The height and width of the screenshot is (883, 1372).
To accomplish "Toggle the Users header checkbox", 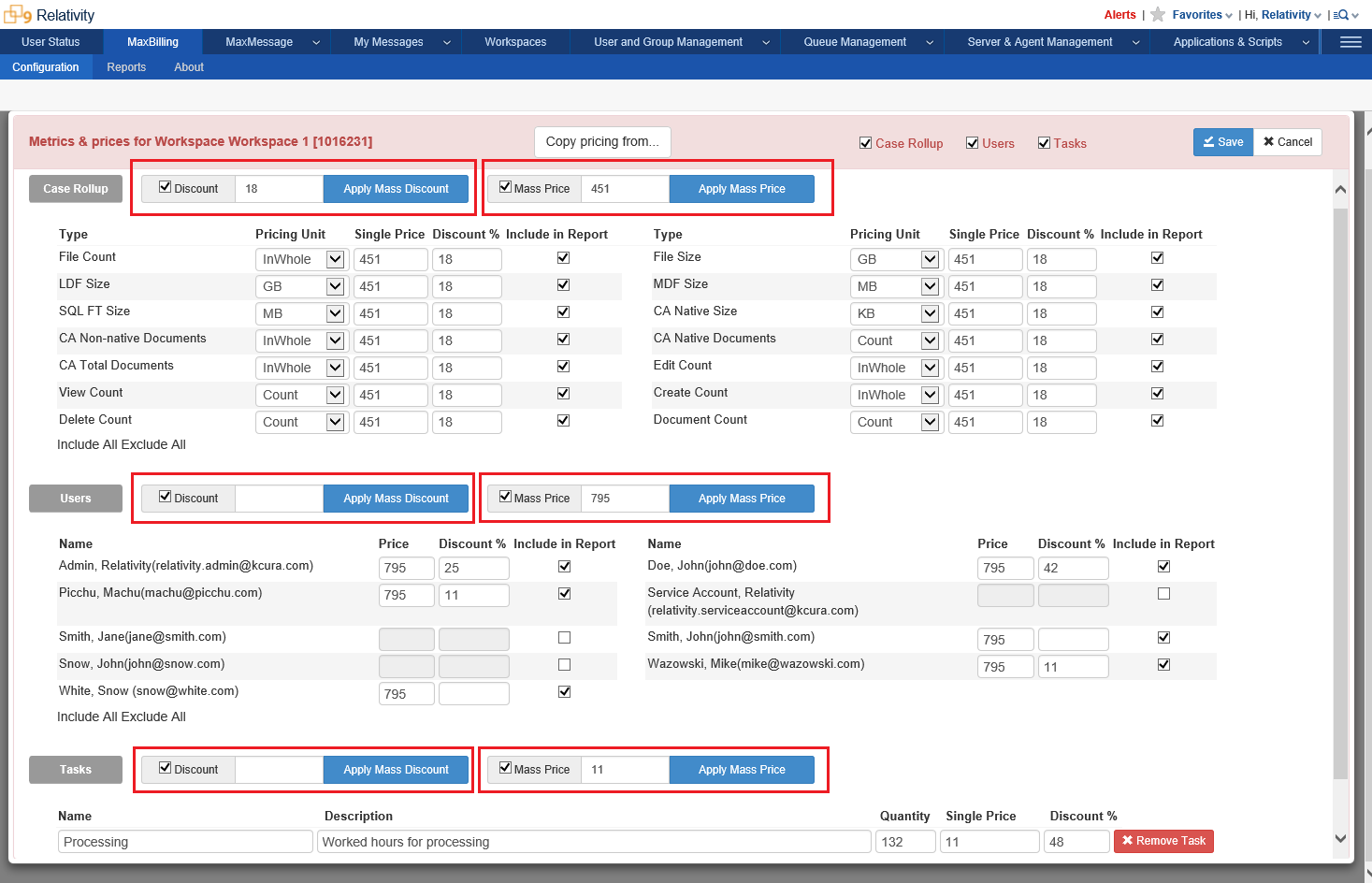I will coord(973,143).
